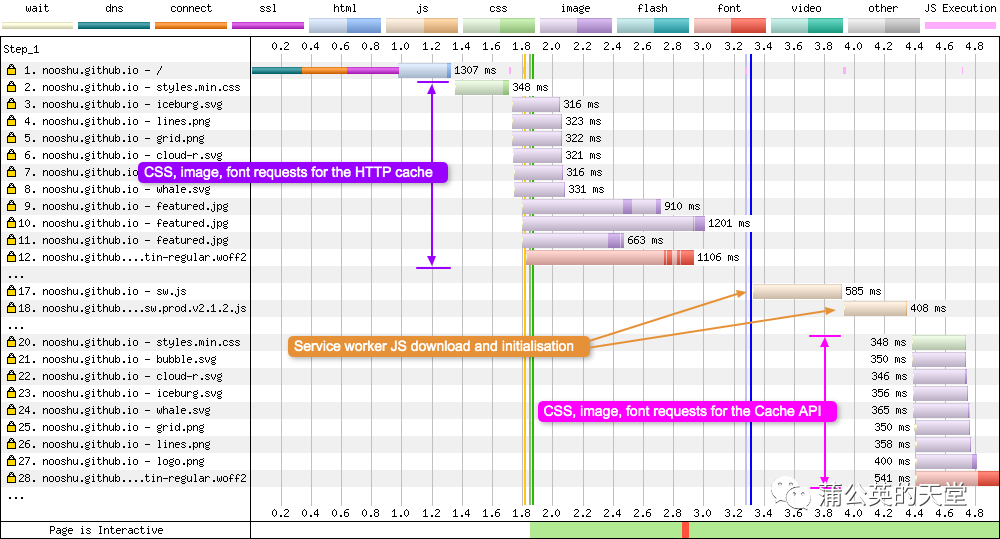Click the lock icon on request 11 featured.jpg
Screen dimensions: 1000x539
point(11,240)
